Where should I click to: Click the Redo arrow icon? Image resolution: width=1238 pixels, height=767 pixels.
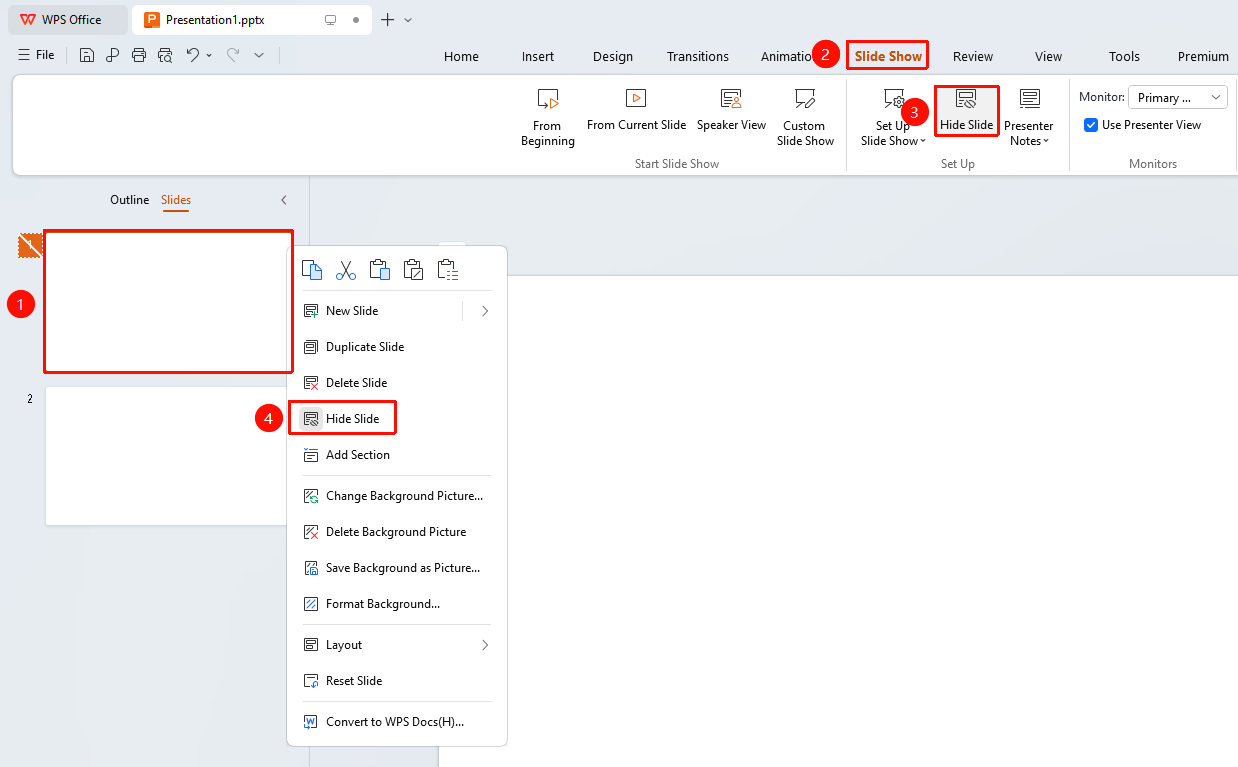(x=233, y=56)
